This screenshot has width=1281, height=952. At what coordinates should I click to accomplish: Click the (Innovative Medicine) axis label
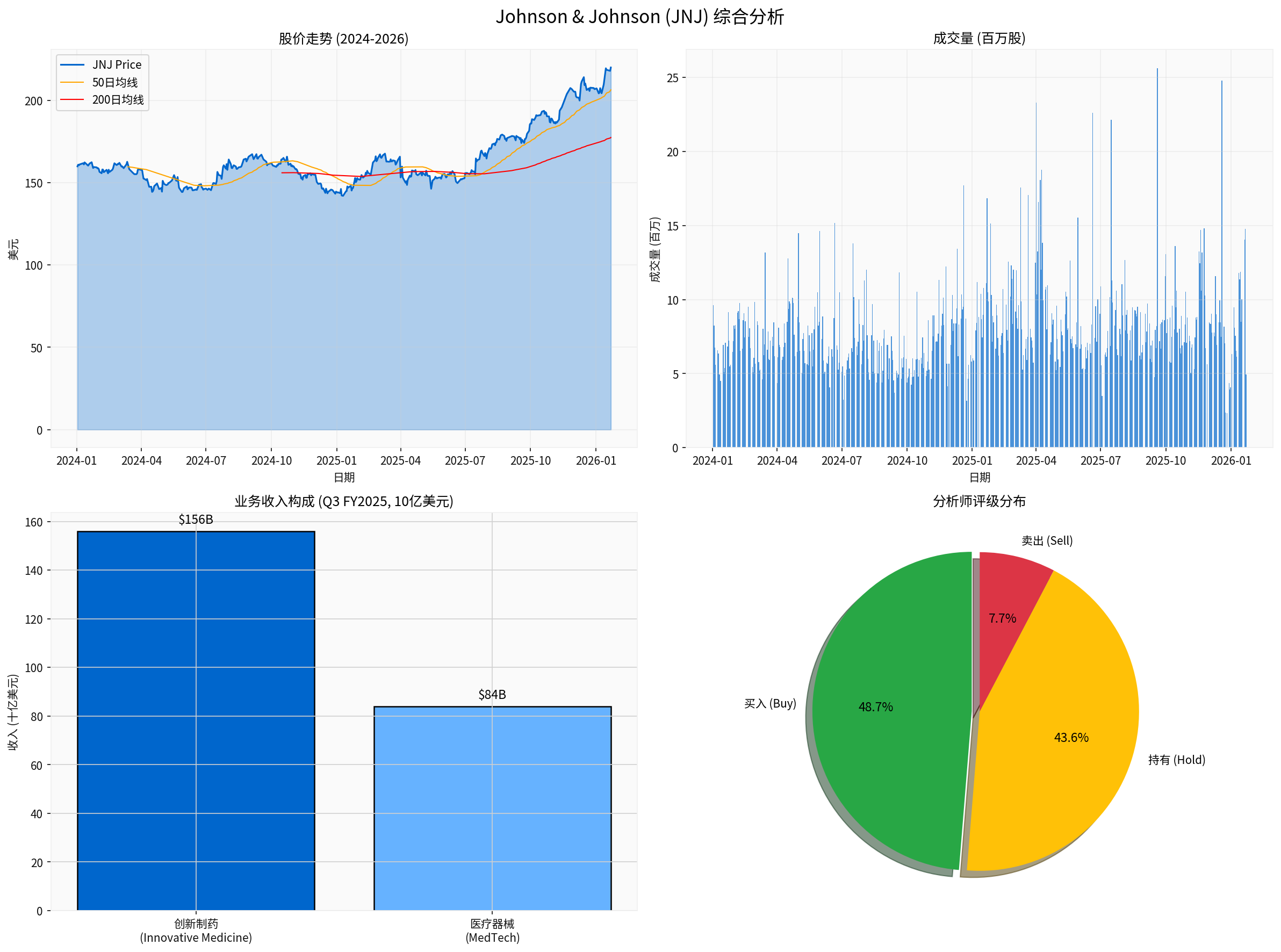click(x=196, y=937)
